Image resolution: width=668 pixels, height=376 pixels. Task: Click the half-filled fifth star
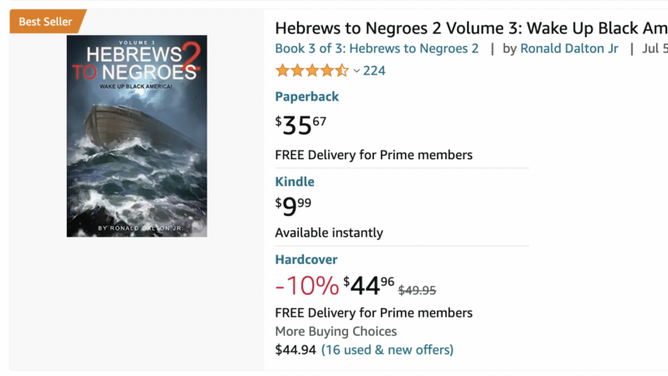pos(342,70)
